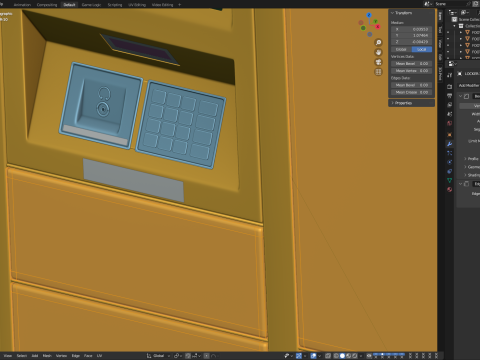Click the Scene Collection icon in outliner
Viewport: 480px width, 360px height.
(454, 19)
